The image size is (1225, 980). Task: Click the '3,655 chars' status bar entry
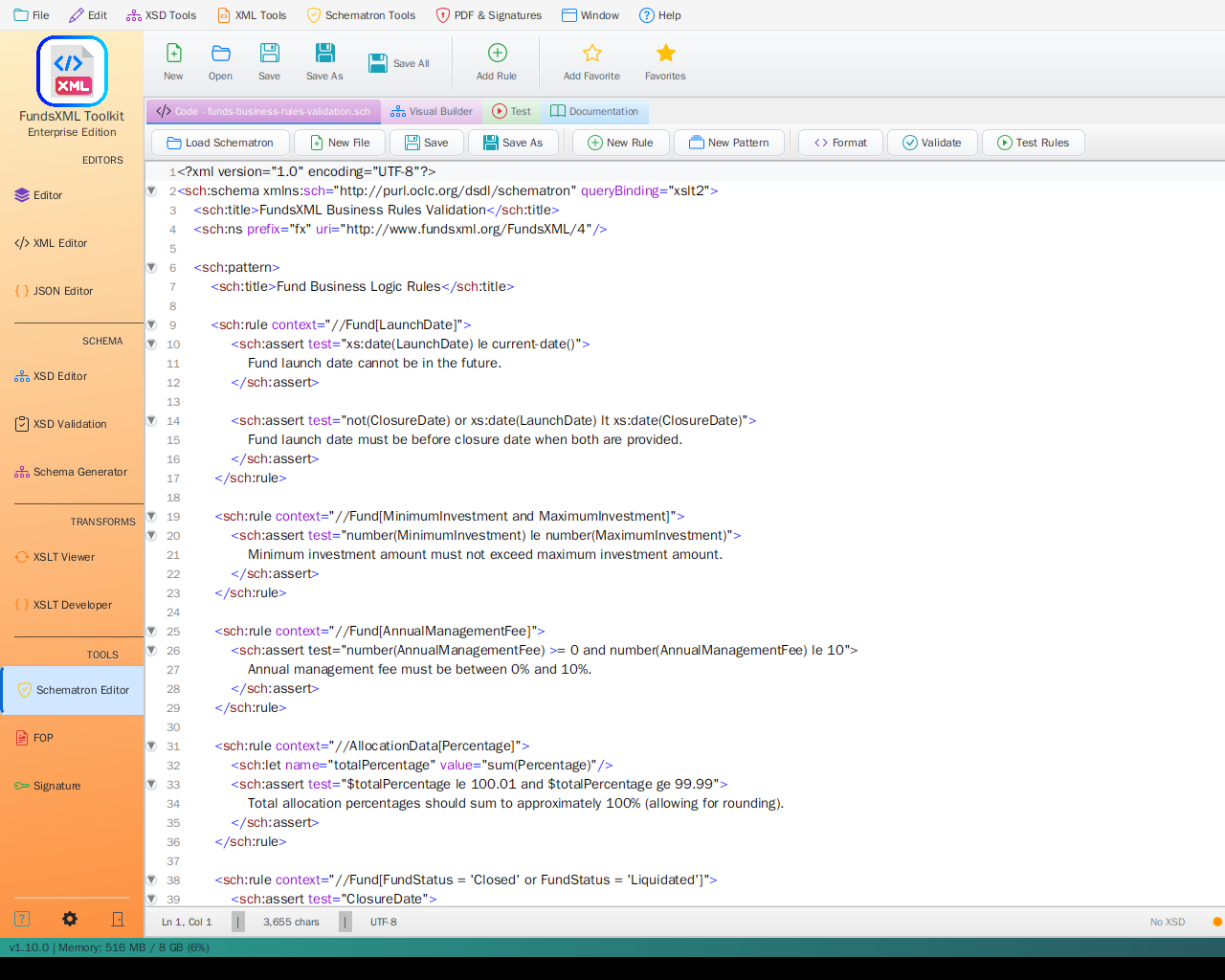tap(292, 922)
